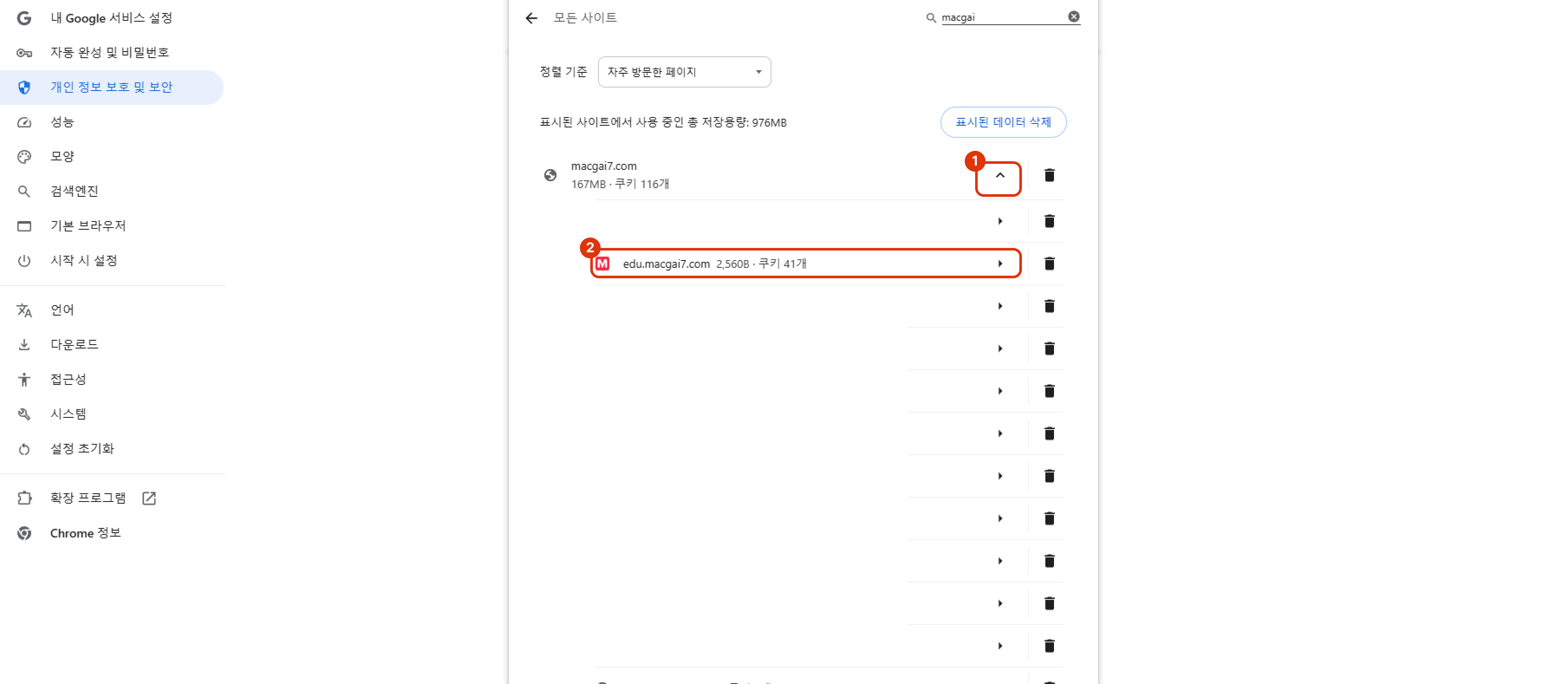Delete edu.macgai7.com data with trash icon

[x=1049, y=264]
